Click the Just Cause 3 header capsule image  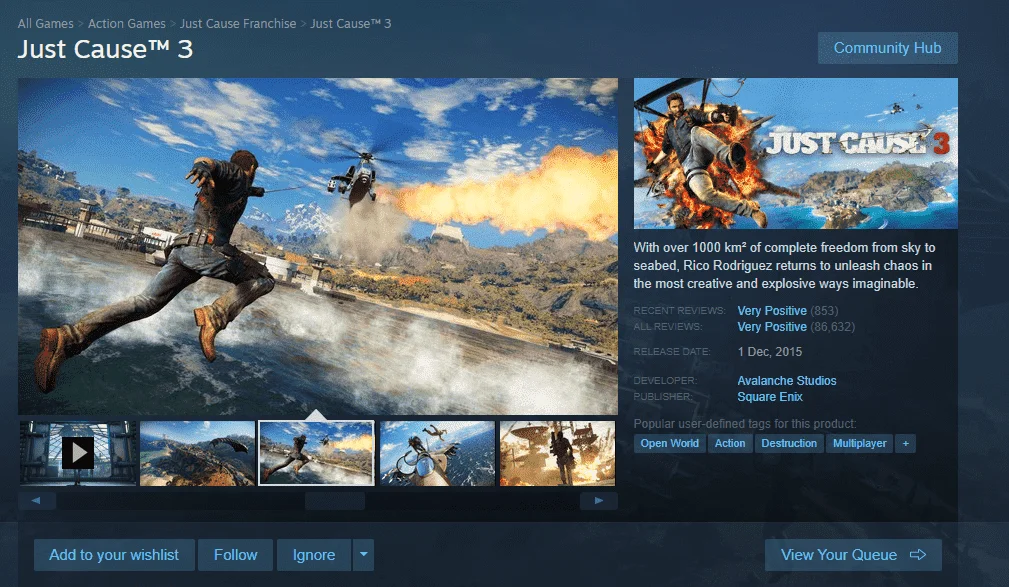pyautogui.click(x=795, y=153)
